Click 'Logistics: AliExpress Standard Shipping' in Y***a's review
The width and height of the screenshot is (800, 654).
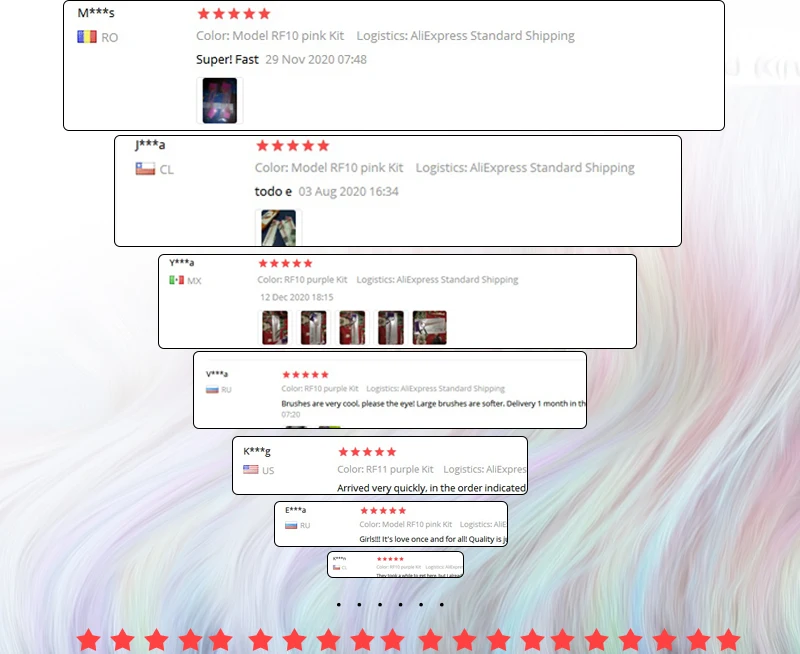click(437, 280)
